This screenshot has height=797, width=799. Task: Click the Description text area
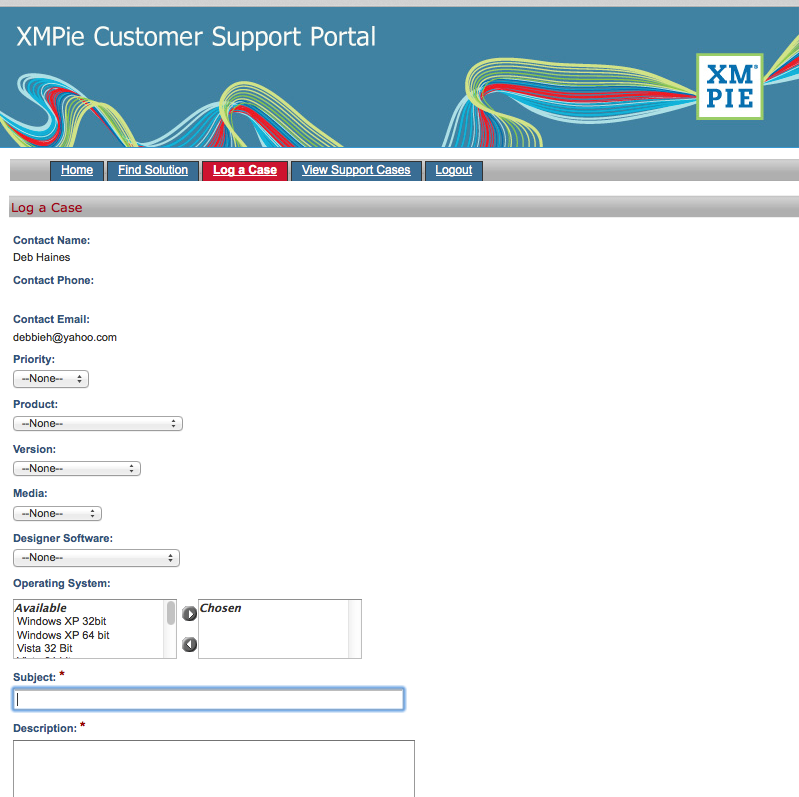tap(214, 768)
